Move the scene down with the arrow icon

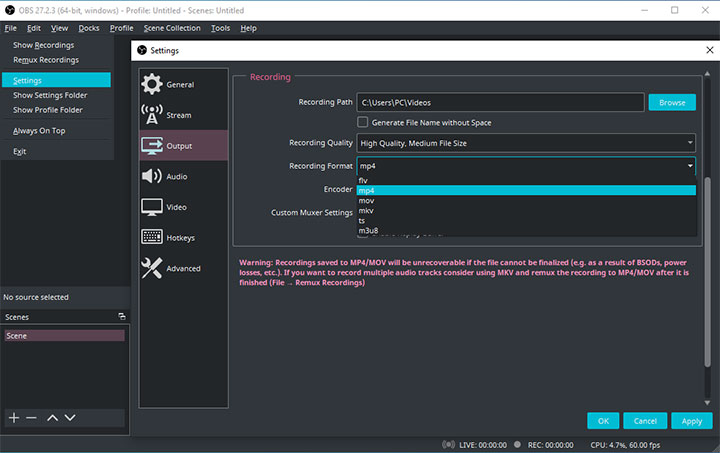tap(70, 417)
